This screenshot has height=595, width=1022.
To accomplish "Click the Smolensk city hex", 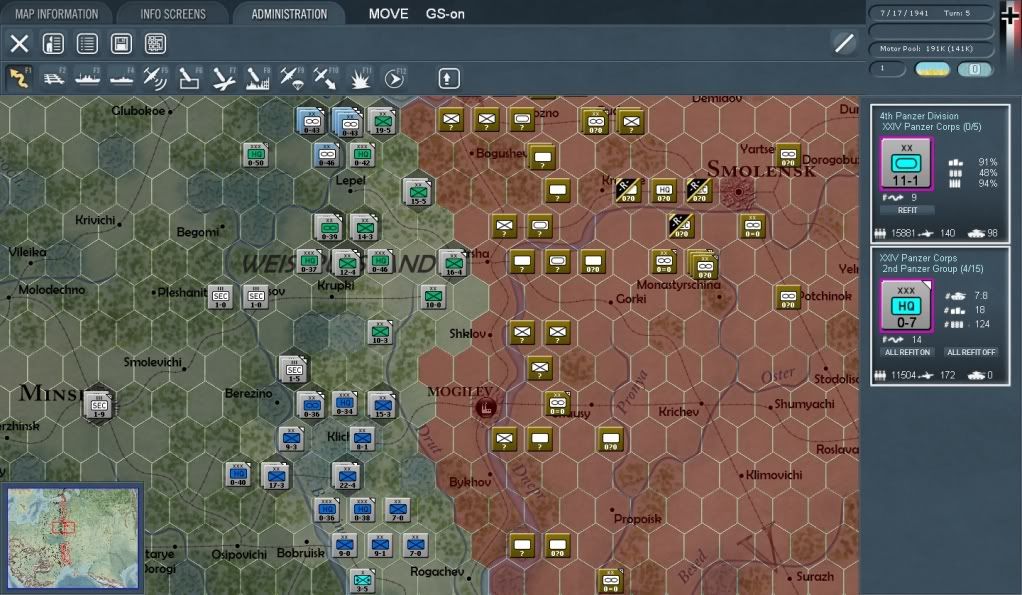I will tap(738, 192).
